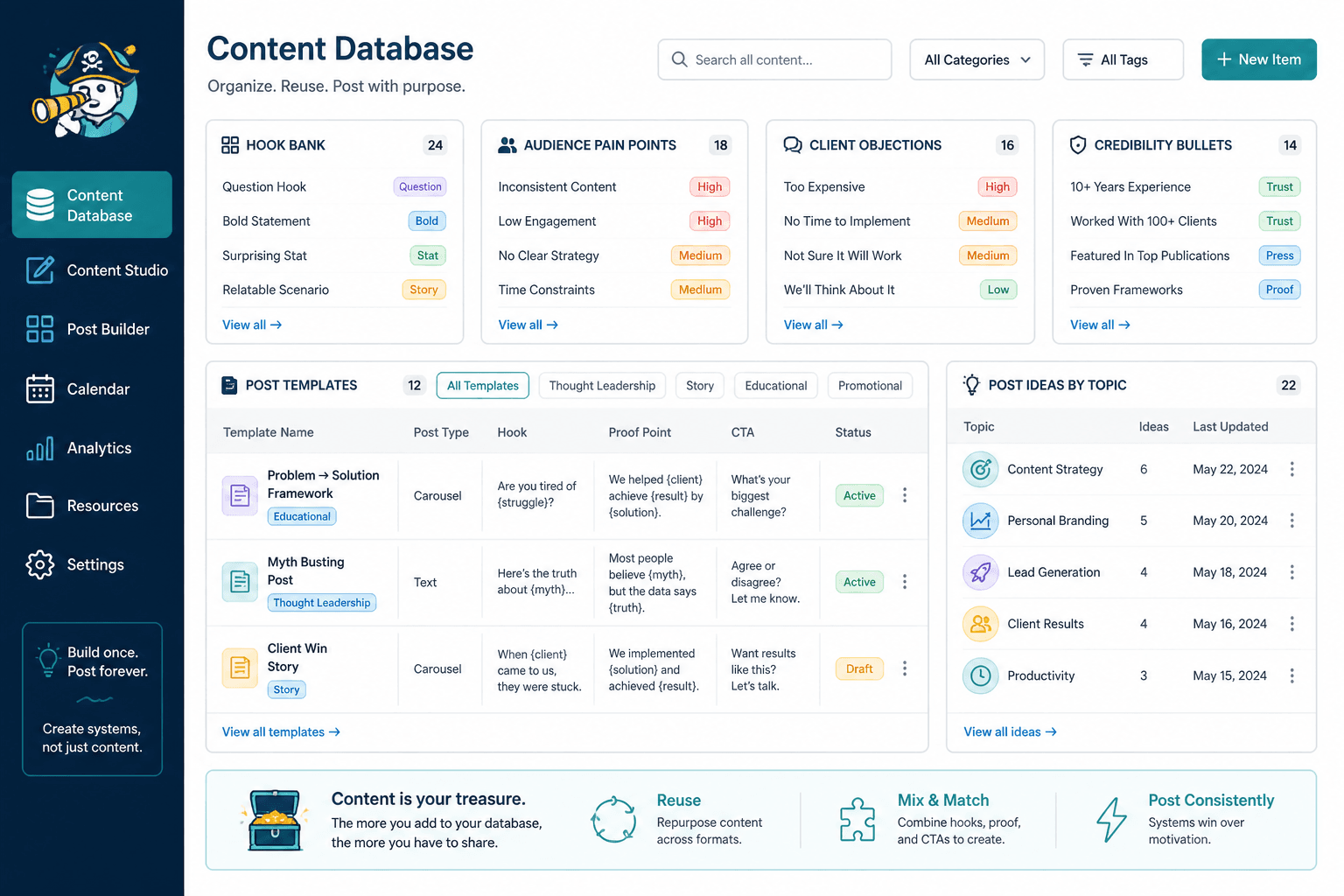Click the Post Ideas lightbulb icon
The image size is (1344, 896).
(x=971, y=385)
